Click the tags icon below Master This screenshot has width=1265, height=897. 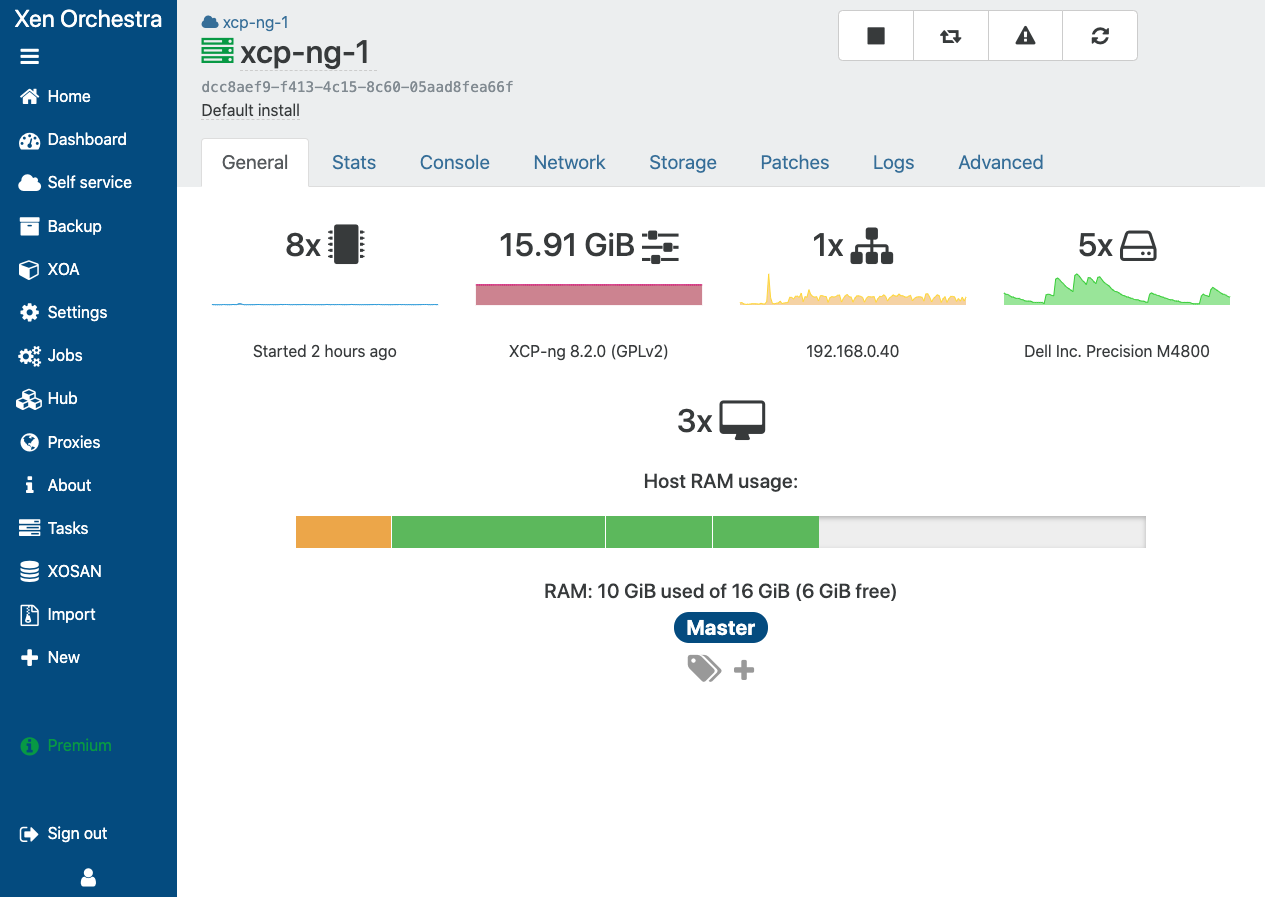coord(704,668)
